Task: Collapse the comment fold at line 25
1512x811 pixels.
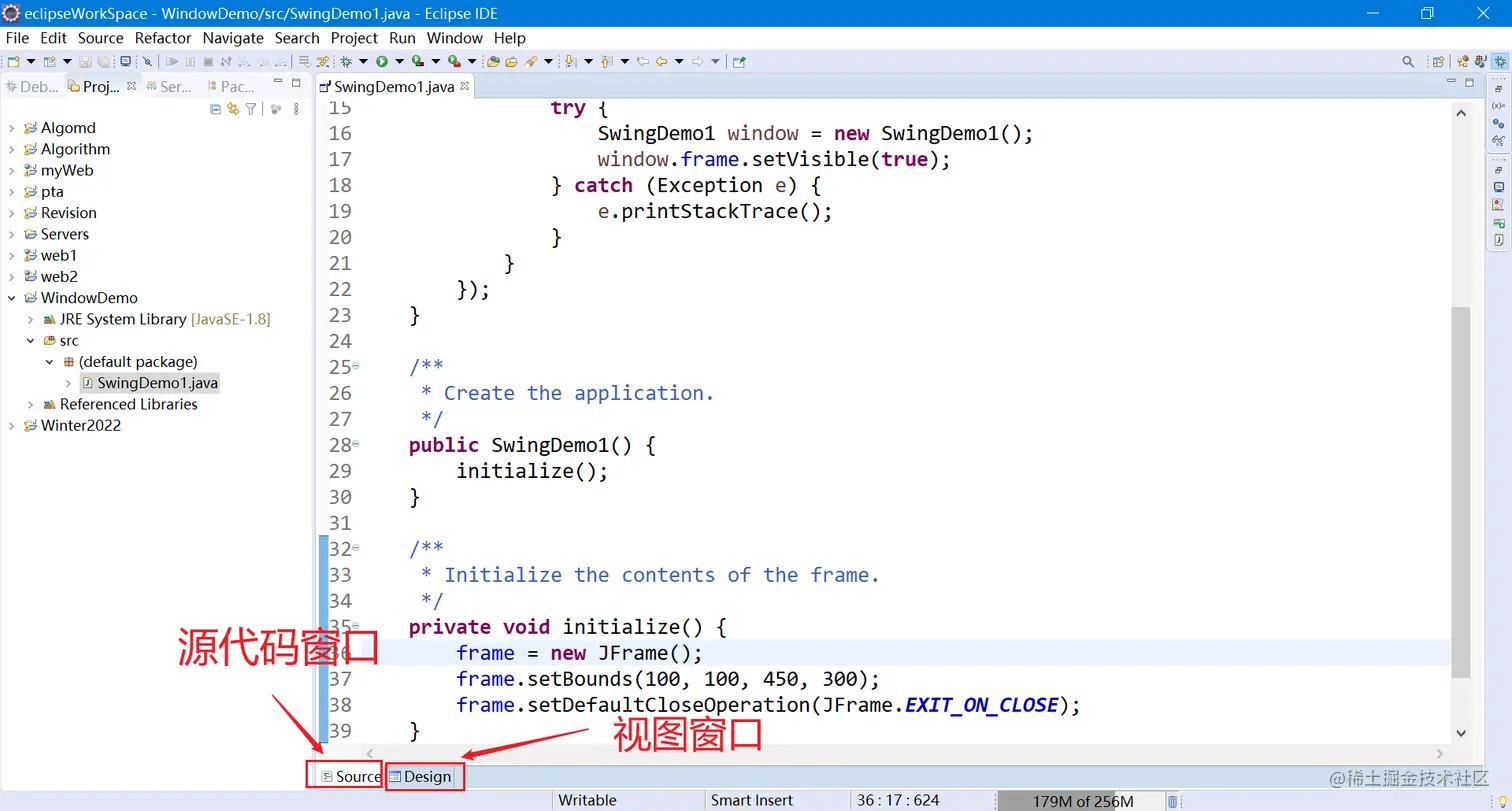Action: 356,366
